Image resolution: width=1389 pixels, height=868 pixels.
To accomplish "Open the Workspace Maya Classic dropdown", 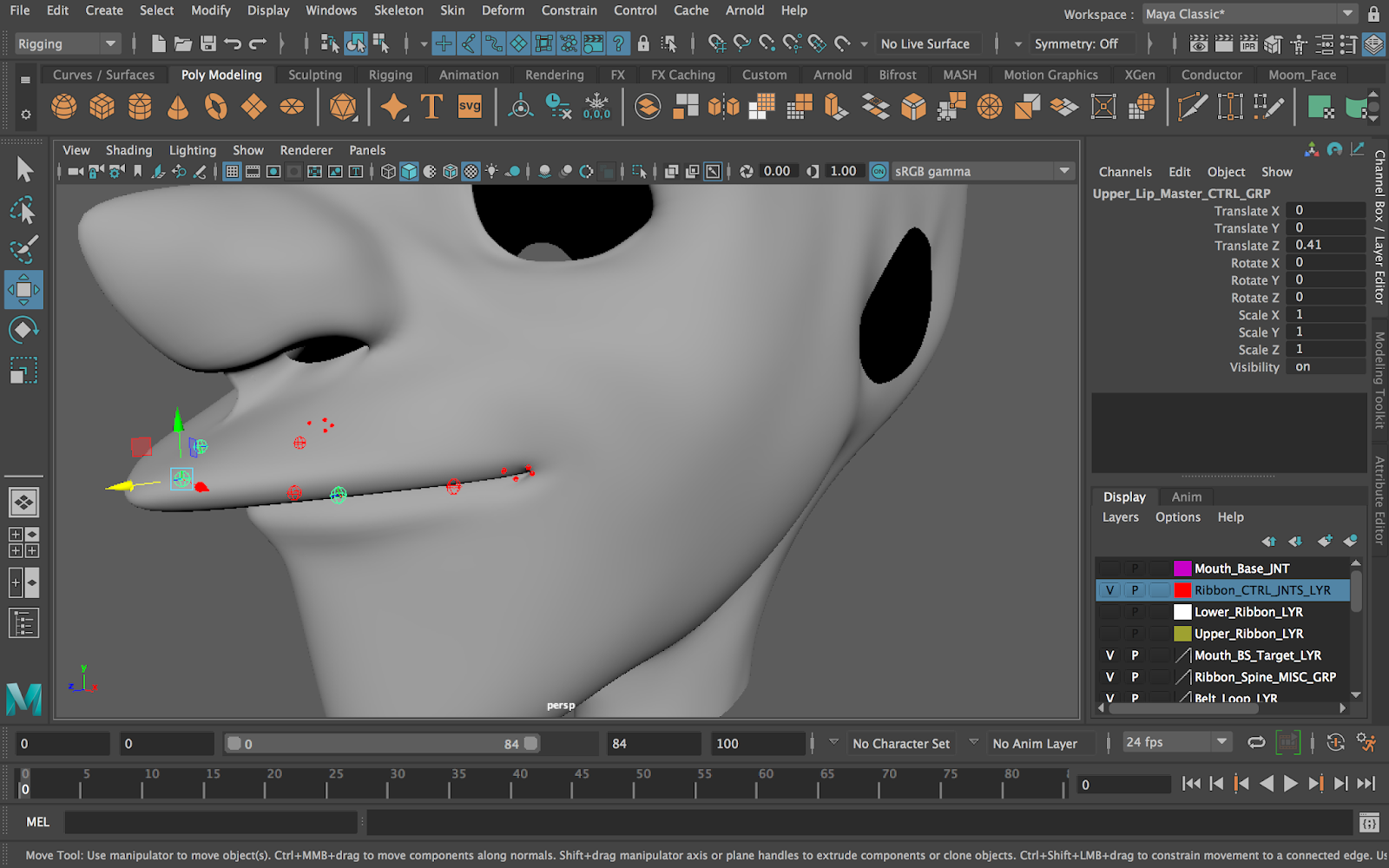I will (1248, 14).
